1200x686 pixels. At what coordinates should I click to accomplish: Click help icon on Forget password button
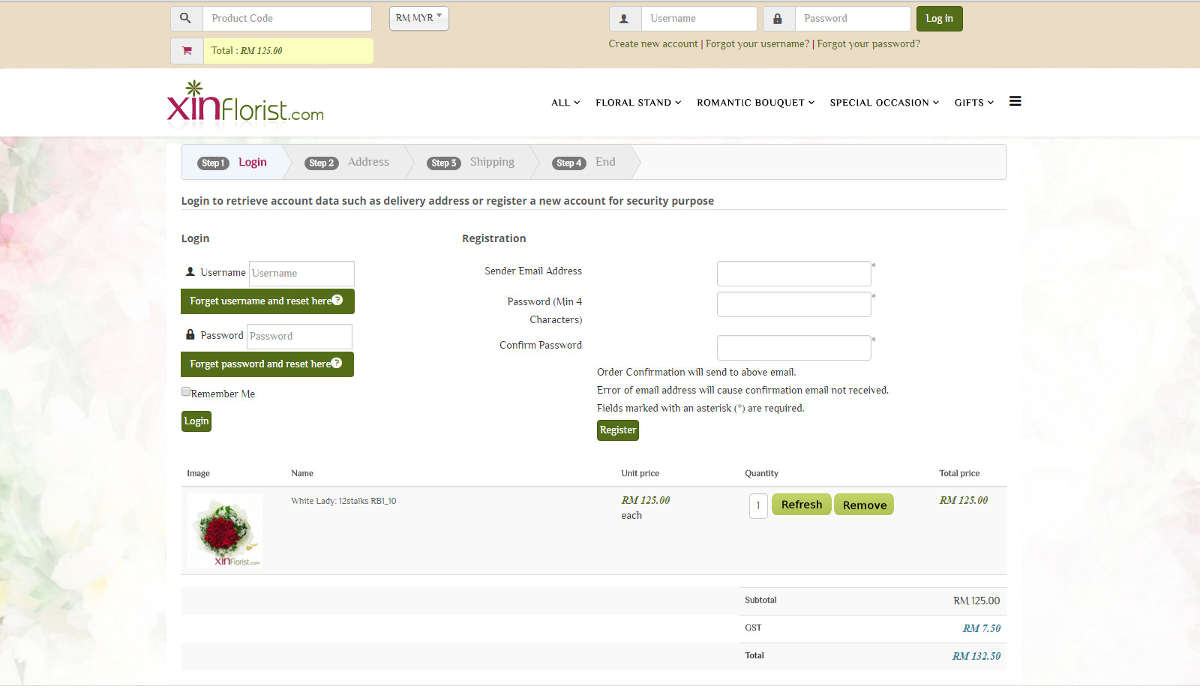pyautogui.click(x=337, y=363)
